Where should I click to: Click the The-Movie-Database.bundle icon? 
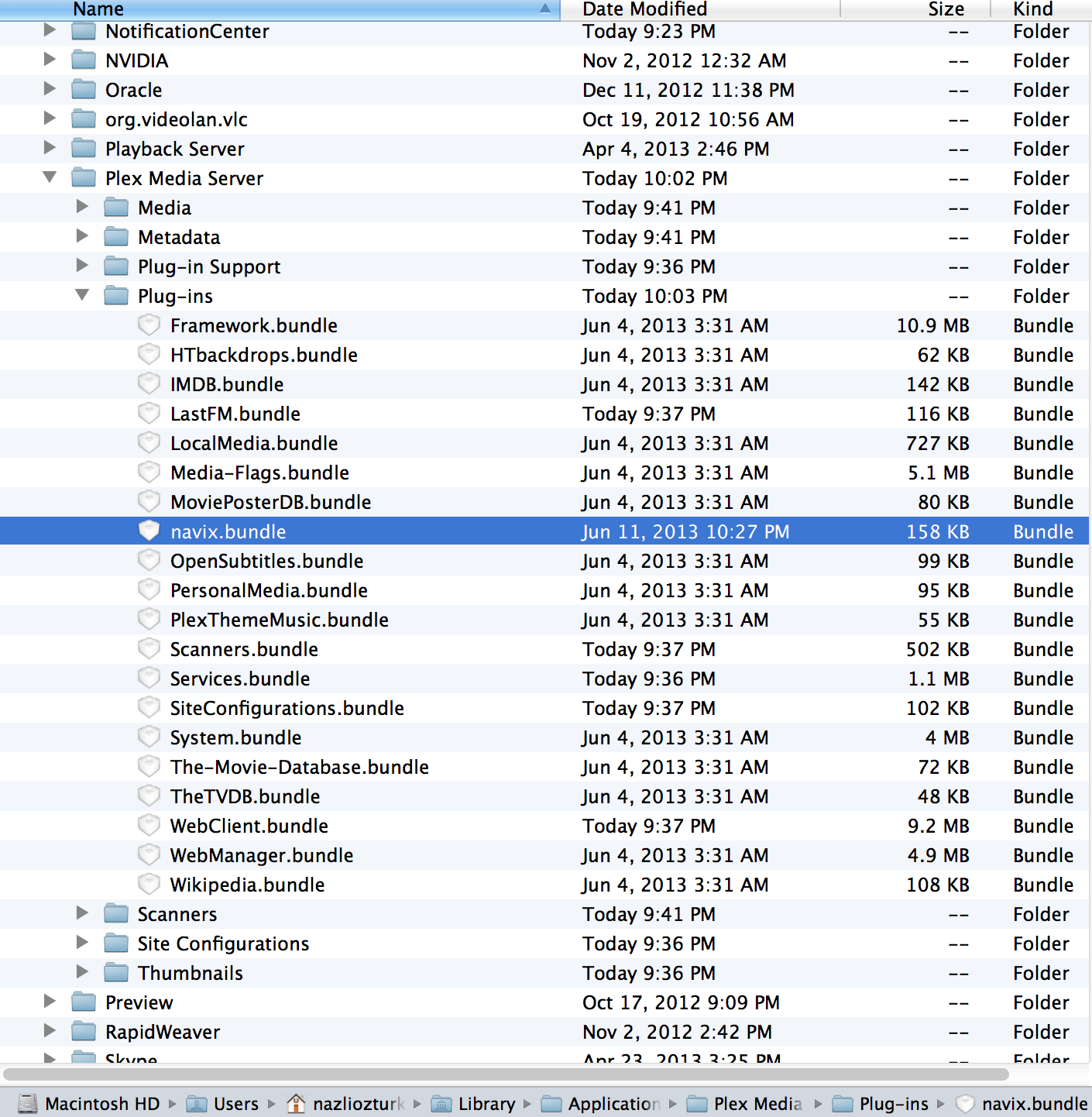(149, 767)
